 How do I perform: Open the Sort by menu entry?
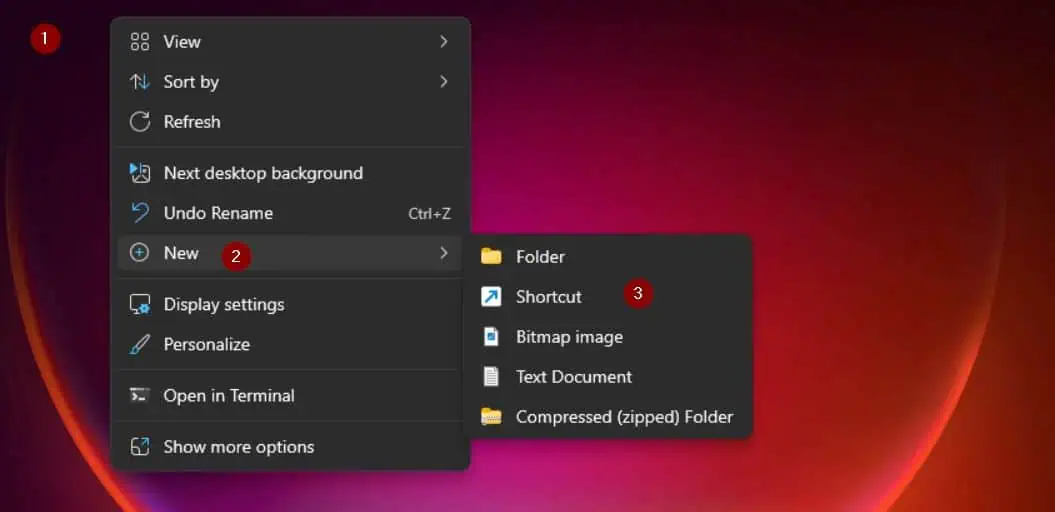[x=290, y=82]
